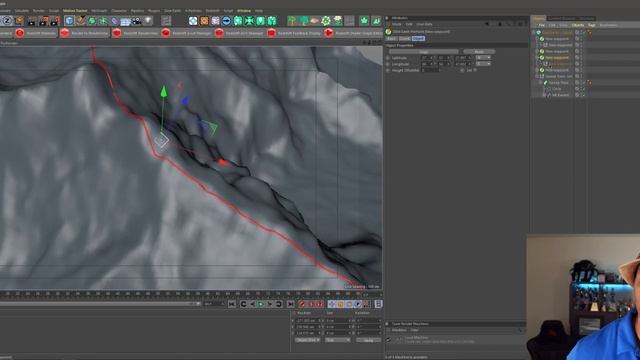Click the timeline range scrollbar
640x360 pixels.
100,304
